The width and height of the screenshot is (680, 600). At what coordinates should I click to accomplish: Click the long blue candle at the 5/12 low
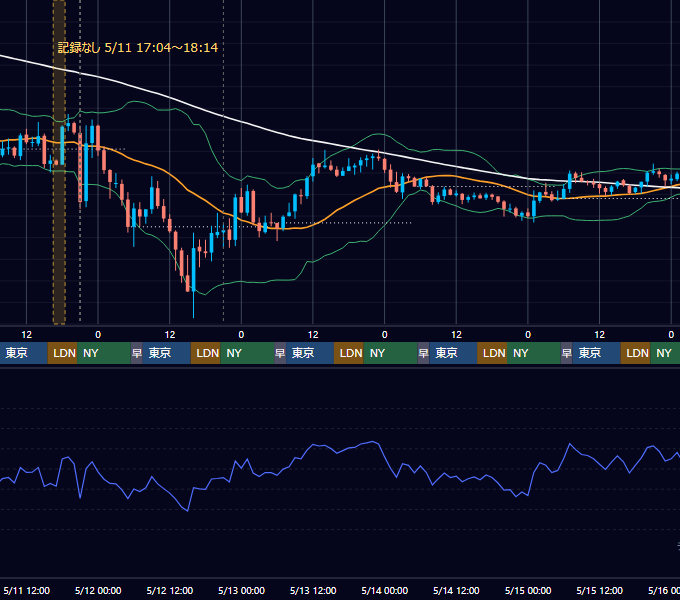[x=193, y=269]
